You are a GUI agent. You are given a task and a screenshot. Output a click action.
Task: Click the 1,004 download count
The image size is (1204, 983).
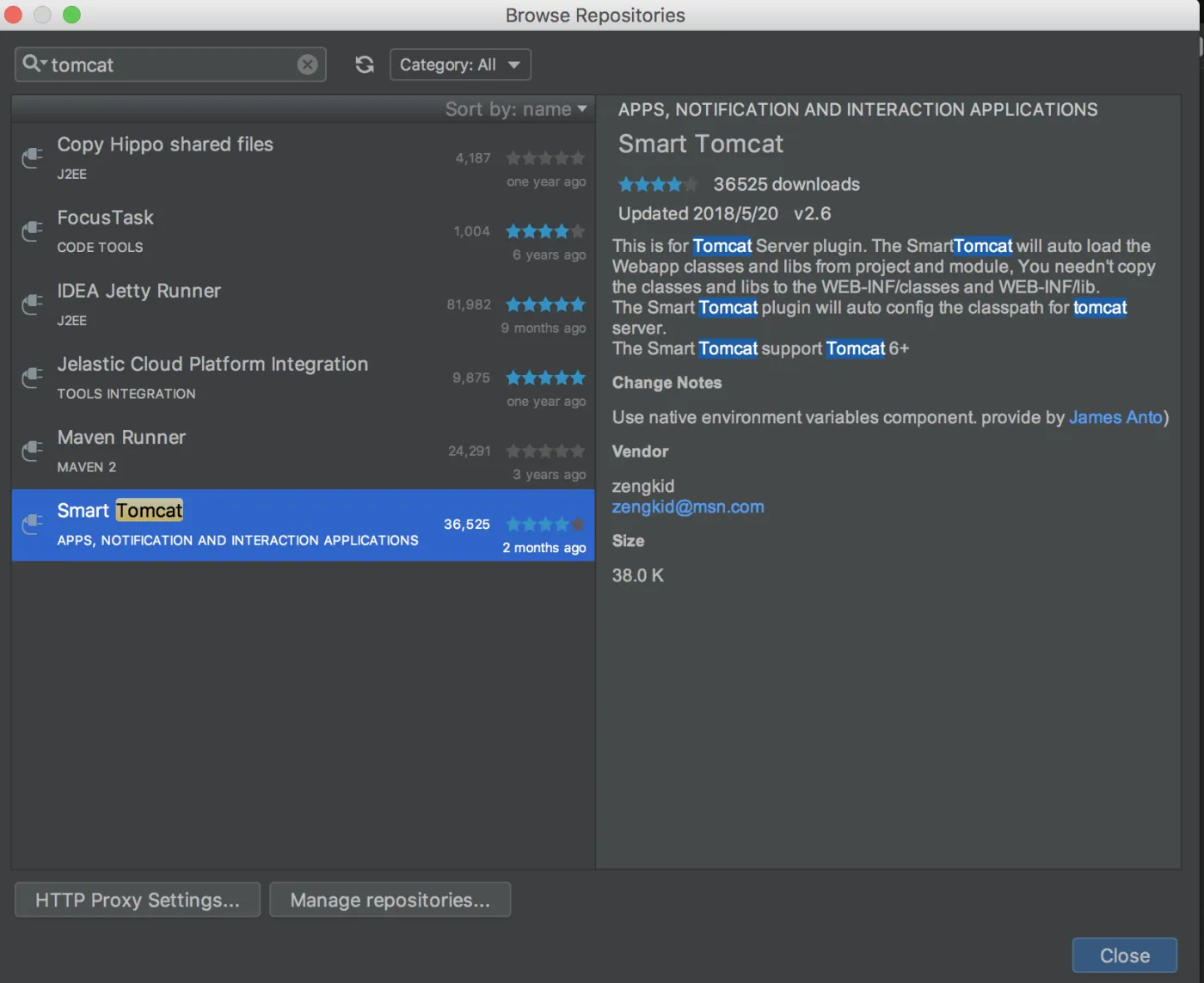[x=472, y=231]
